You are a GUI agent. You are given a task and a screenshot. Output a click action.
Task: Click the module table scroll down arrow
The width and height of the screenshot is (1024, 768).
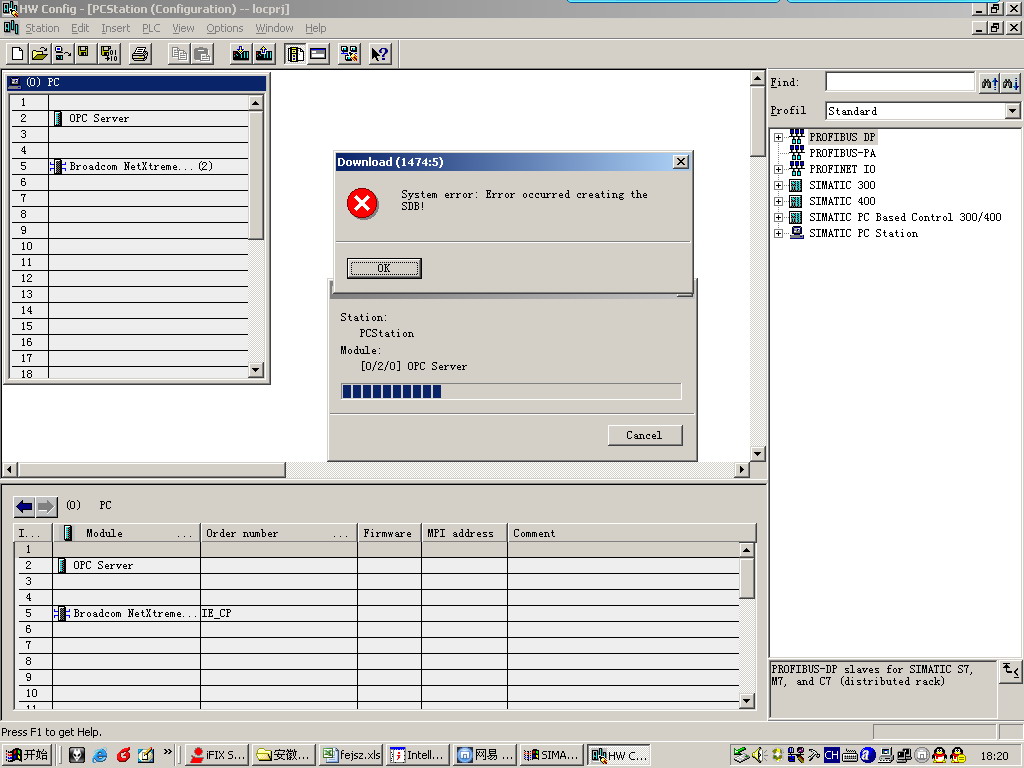tap(747, 701)
